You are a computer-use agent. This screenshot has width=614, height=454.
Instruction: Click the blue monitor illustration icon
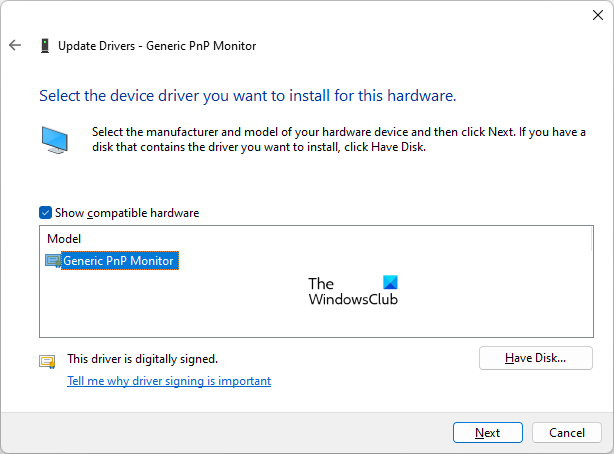pyautogui.click(x=55, y=140)
